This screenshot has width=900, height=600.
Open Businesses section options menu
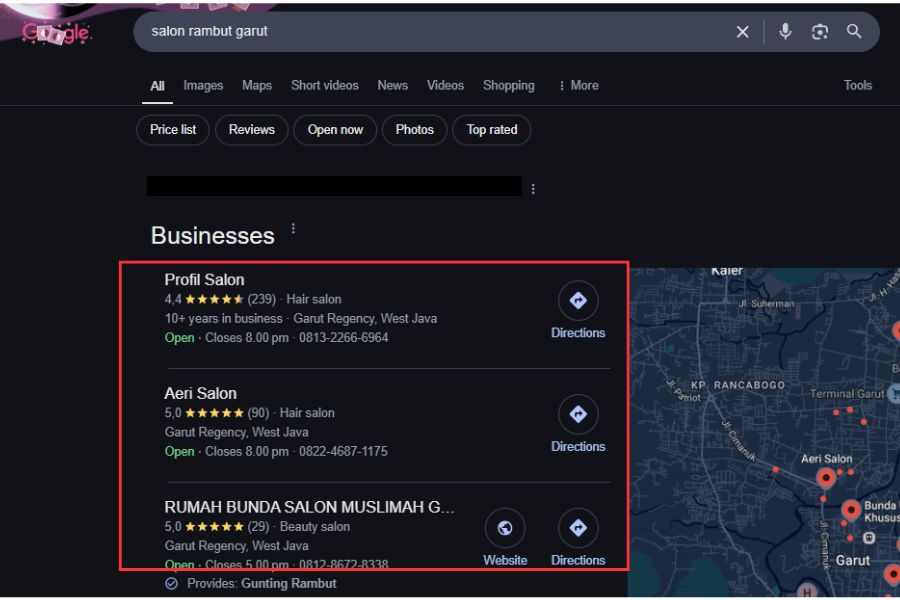293,229
